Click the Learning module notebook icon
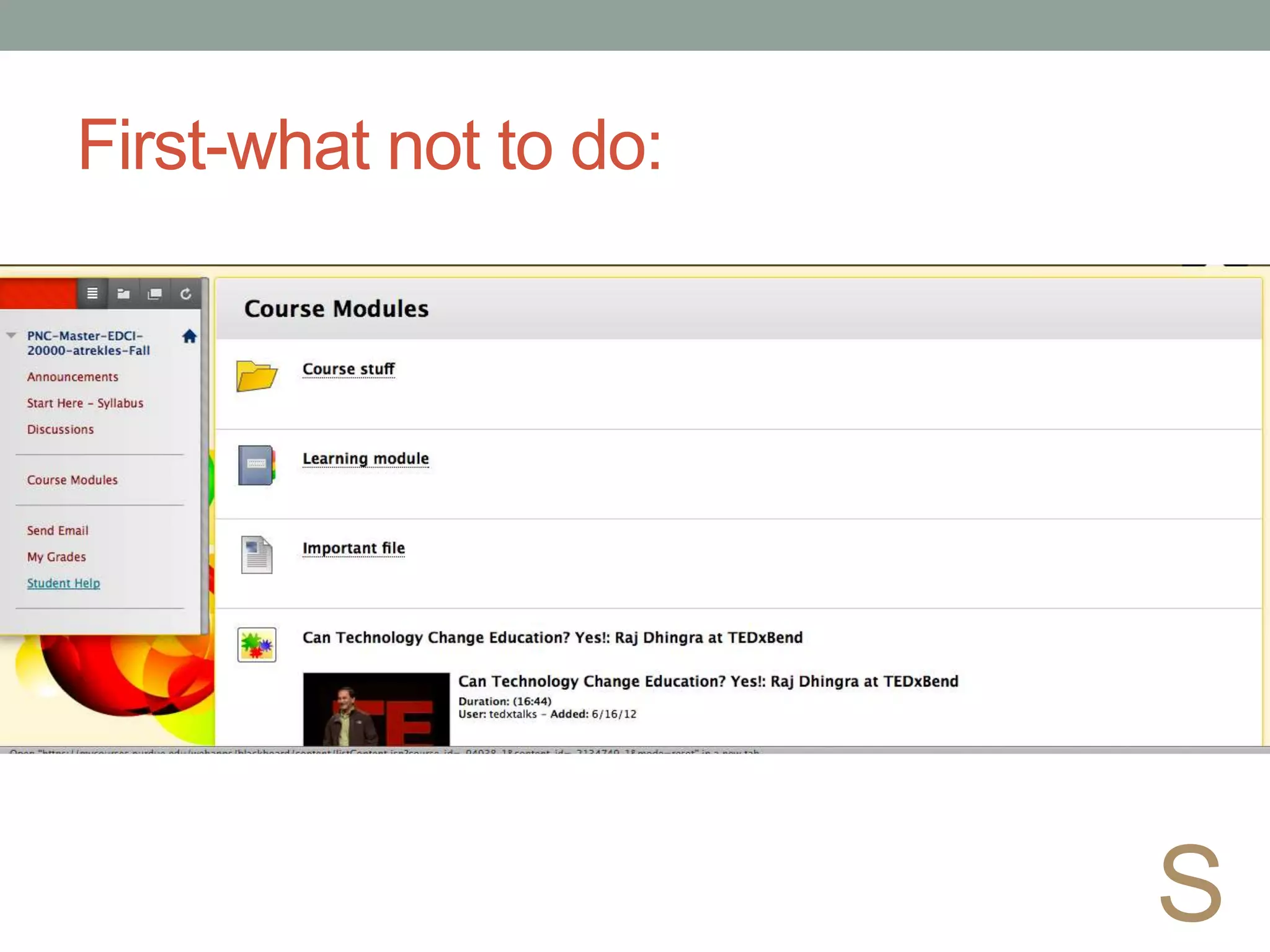The width and height of the screenshot is (1270, 952). click(x=257, y=465)
